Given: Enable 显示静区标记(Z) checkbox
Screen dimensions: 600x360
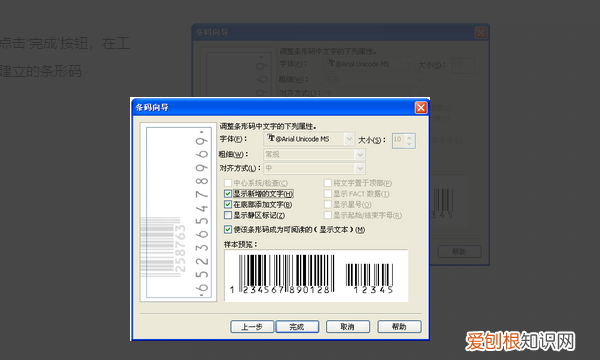Looking at the screenshot, I should [x=228, y=215].
